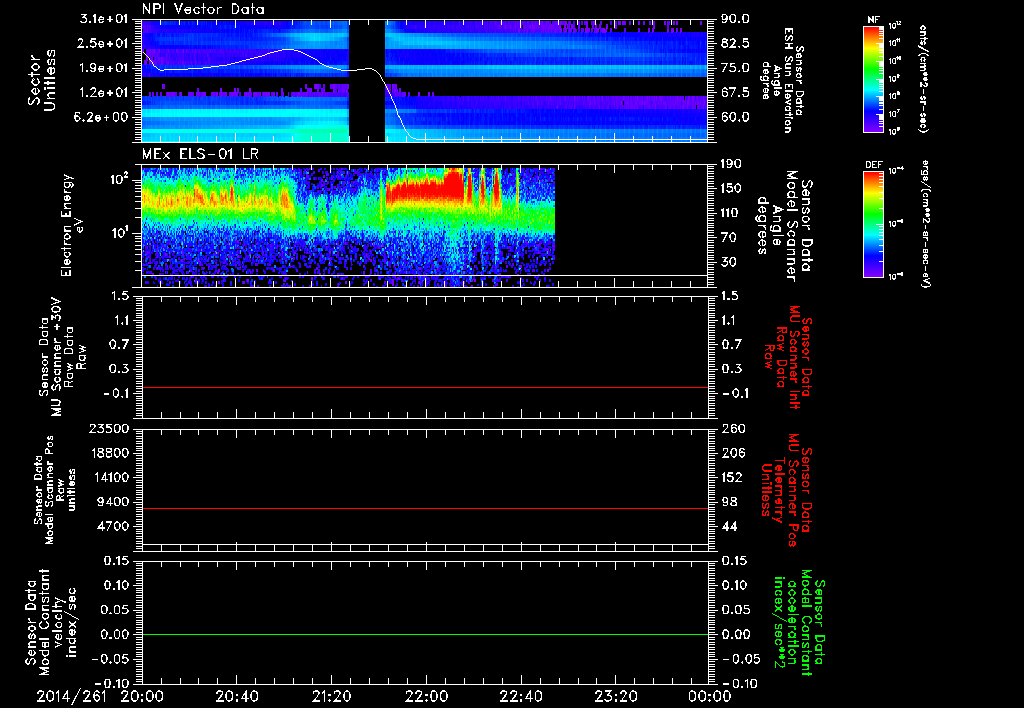The height and width of the screenshot is (708, 1024).
Task: Click the "260" telemetry axis tick
Action: point(731,428)
